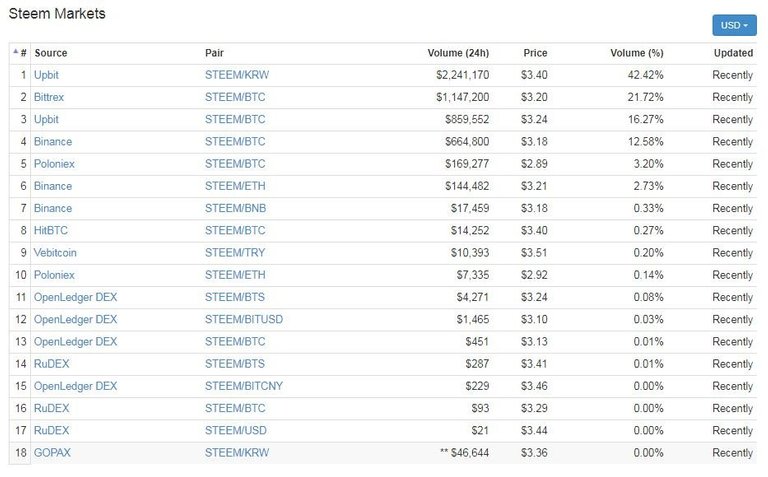
Task: Open STEEM/KRW pair on Upbit row
Action: click(x=237, y=75)
